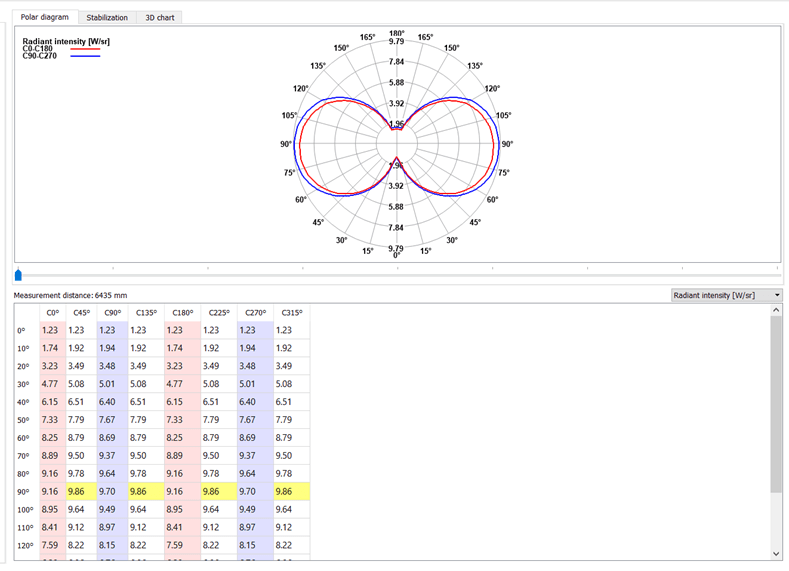Image resolution: width=789 pixels, height=571 pixels.
Task: Select the Polar diagram tab
Action: click(45, 17)
